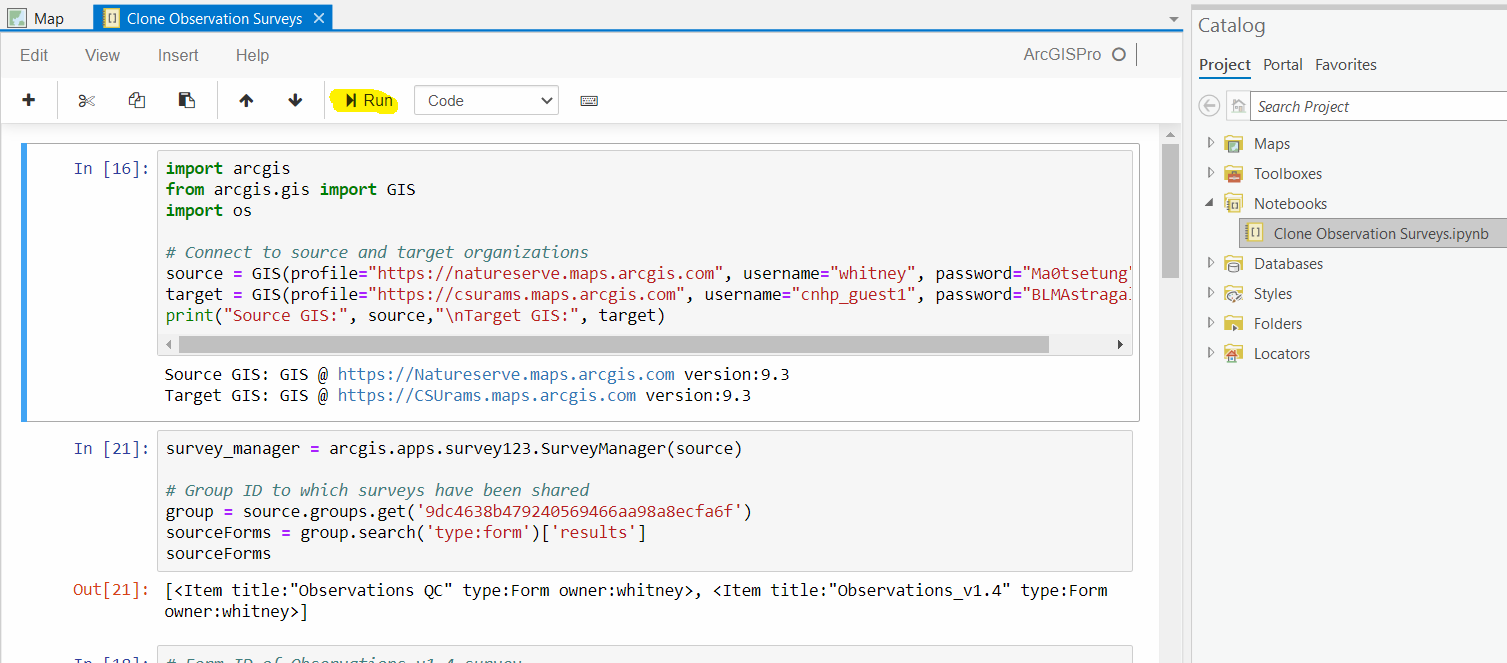Switch to the Project tab in Catalog
This screenshot has width=1507, height=663.
(1225, 64)
